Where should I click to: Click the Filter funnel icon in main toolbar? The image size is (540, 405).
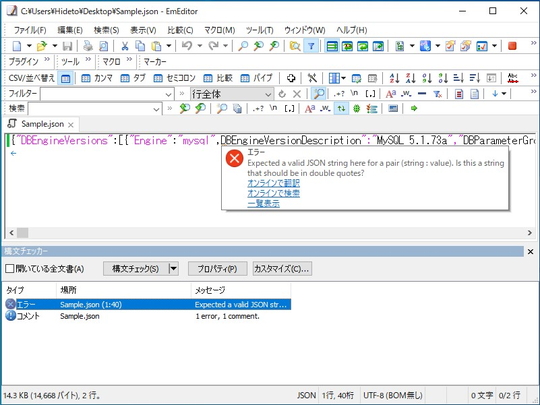(x=311, y=45)
